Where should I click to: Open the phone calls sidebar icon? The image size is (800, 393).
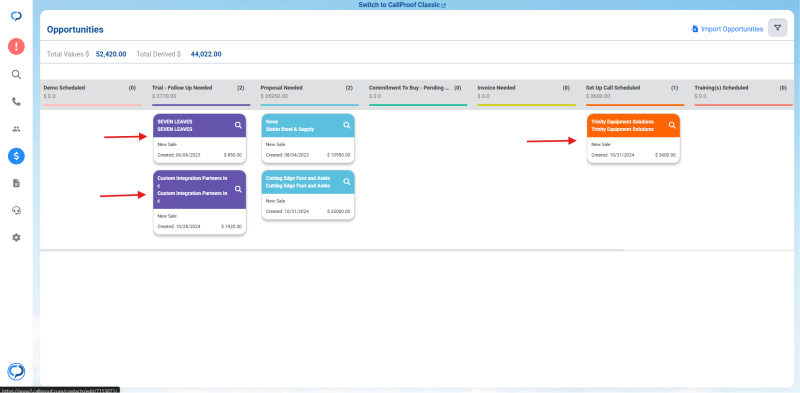[x=16, y=102]
